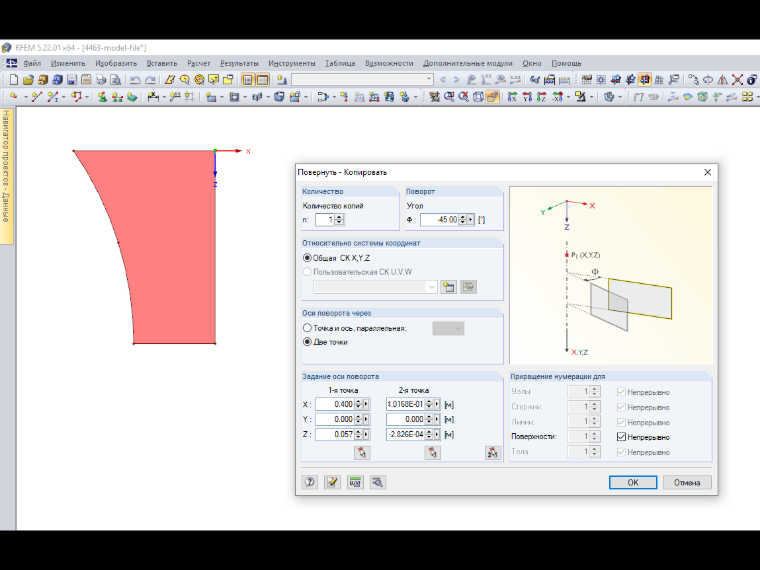Image resolution: width=760 pixels, height=570 pixels.
Task: Open the load case dropdown in toolbar
Action: click(429, 79)
